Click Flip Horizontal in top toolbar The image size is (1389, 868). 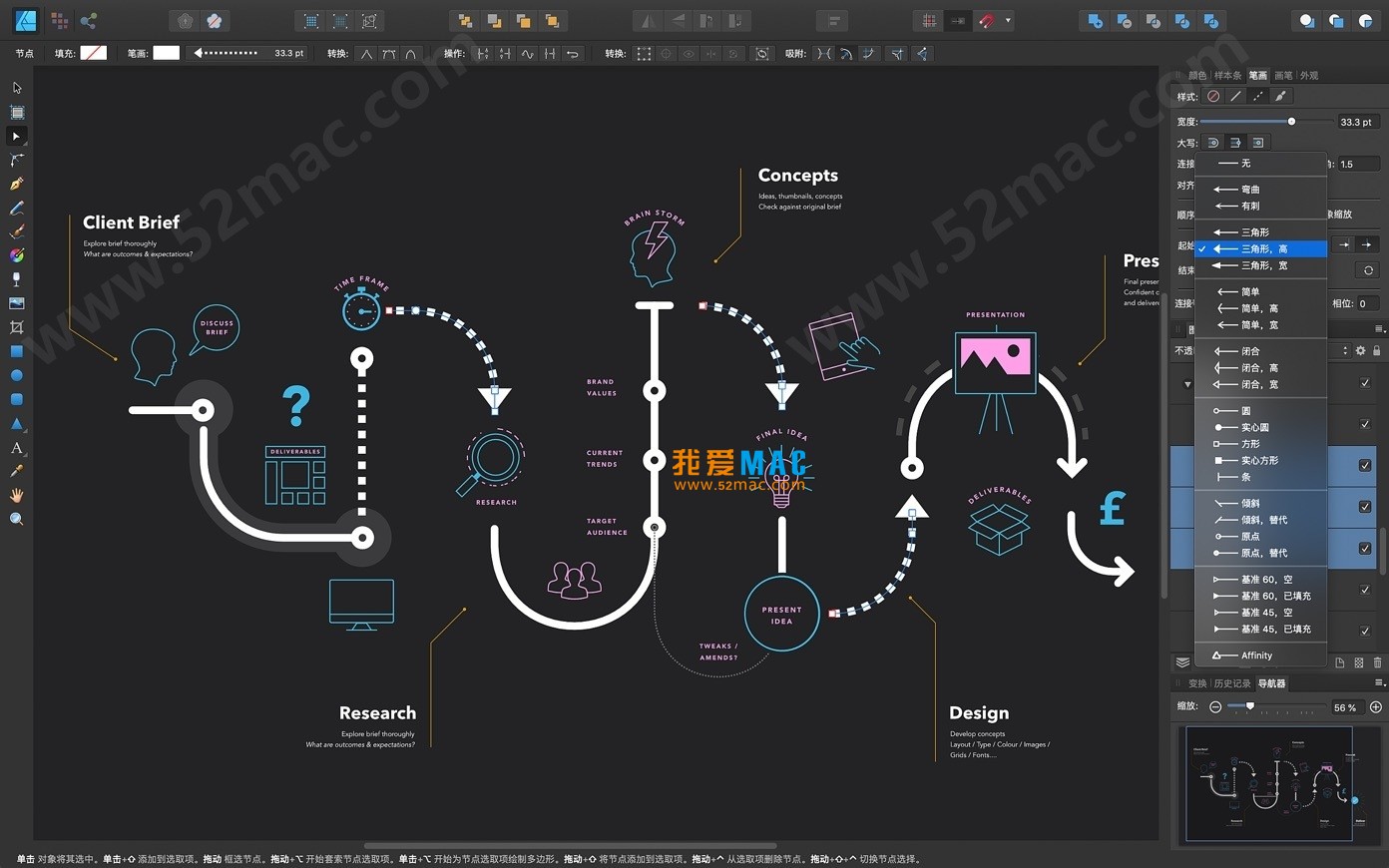tap(649, 20)
